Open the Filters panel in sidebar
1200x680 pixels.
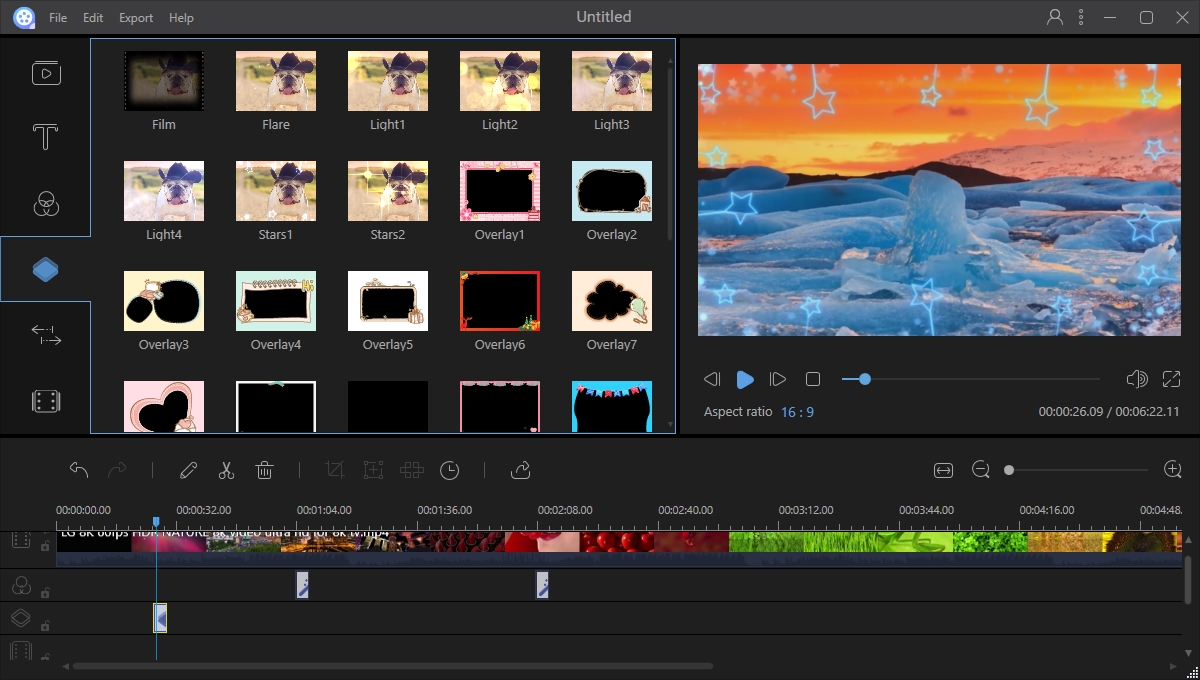[45, 204]
